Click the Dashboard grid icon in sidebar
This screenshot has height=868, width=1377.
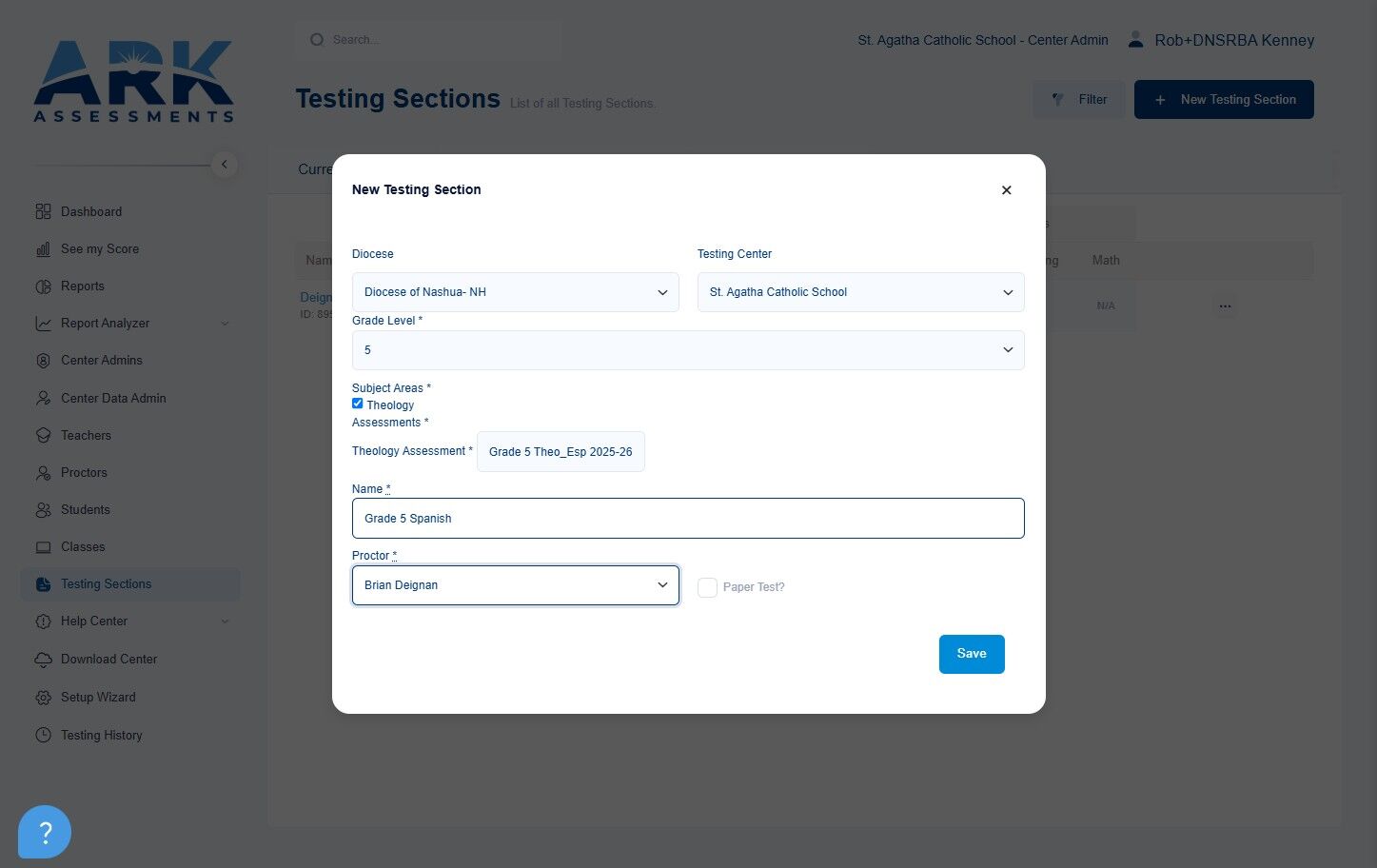[43, 211]
